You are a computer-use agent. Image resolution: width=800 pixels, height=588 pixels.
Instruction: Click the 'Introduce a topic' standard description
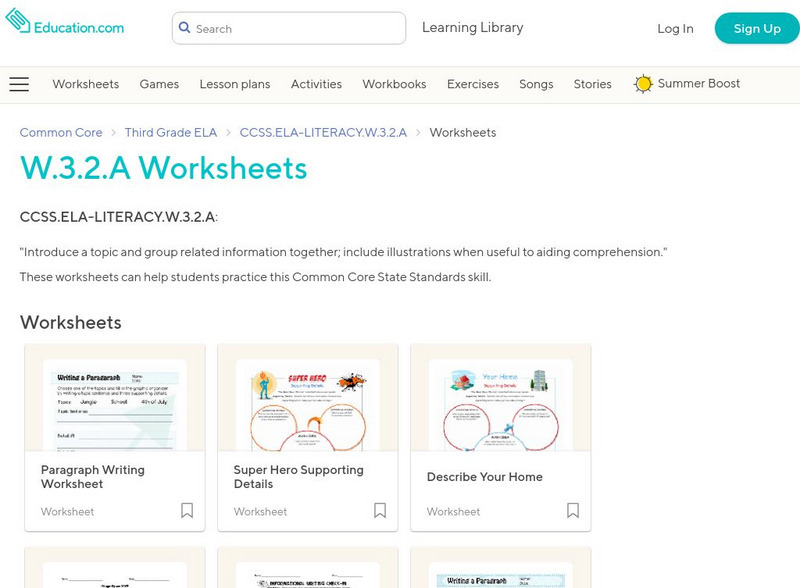(x=343, y=252)
